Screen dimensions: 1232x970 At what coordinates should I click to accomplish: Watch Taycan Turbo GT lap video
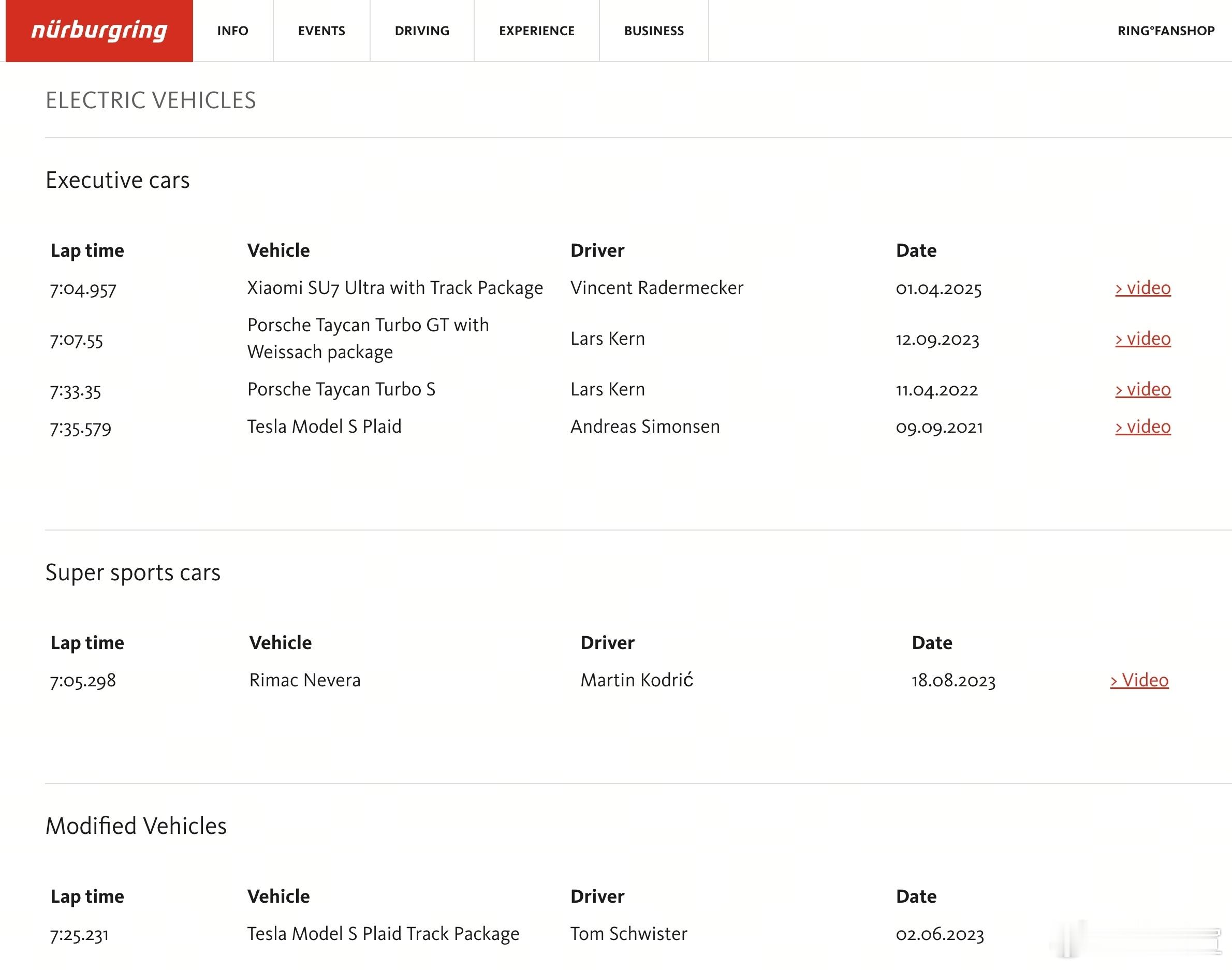pos(1143,339)
